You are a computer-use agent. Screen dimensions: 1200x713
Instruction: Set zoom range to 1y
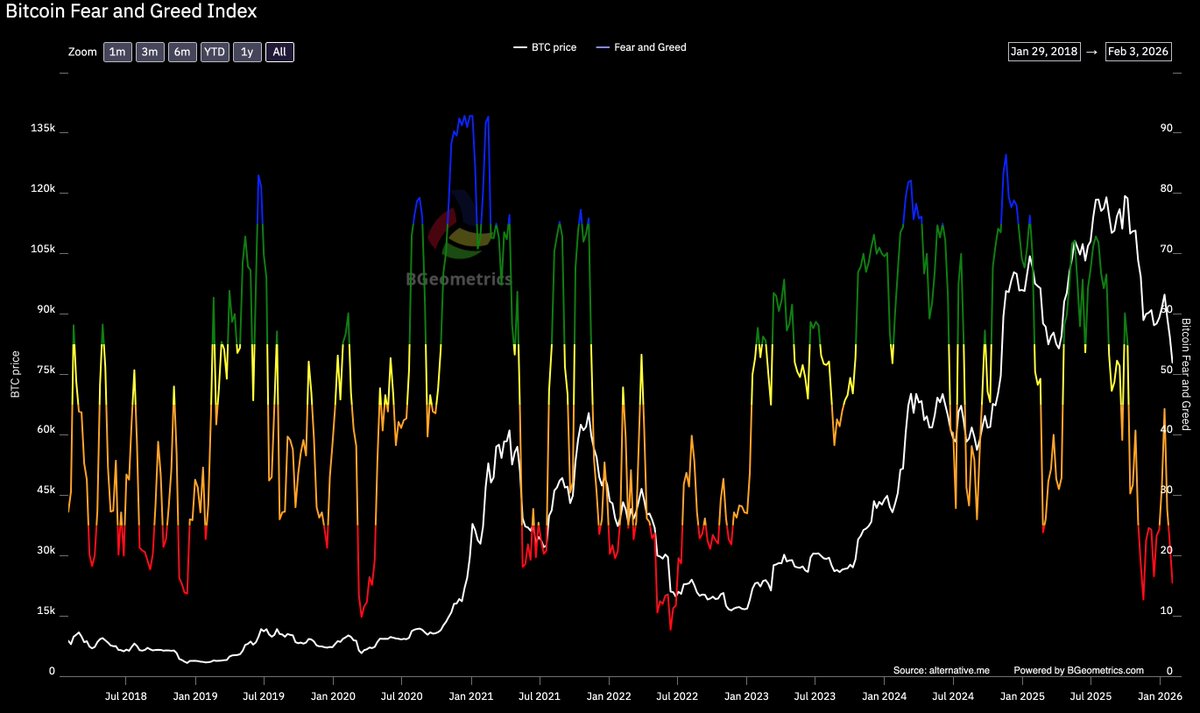(247, 52)
